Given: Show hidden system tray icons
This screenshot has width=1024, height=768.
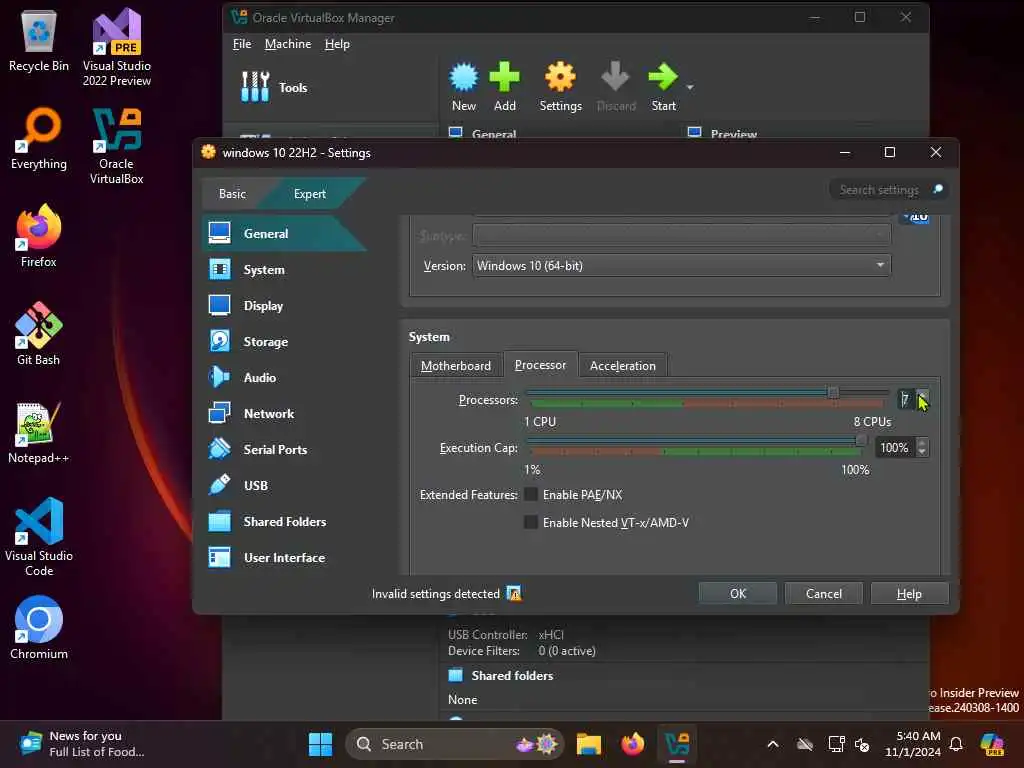Looking at the screenshot, I should (x=773, y=744).
